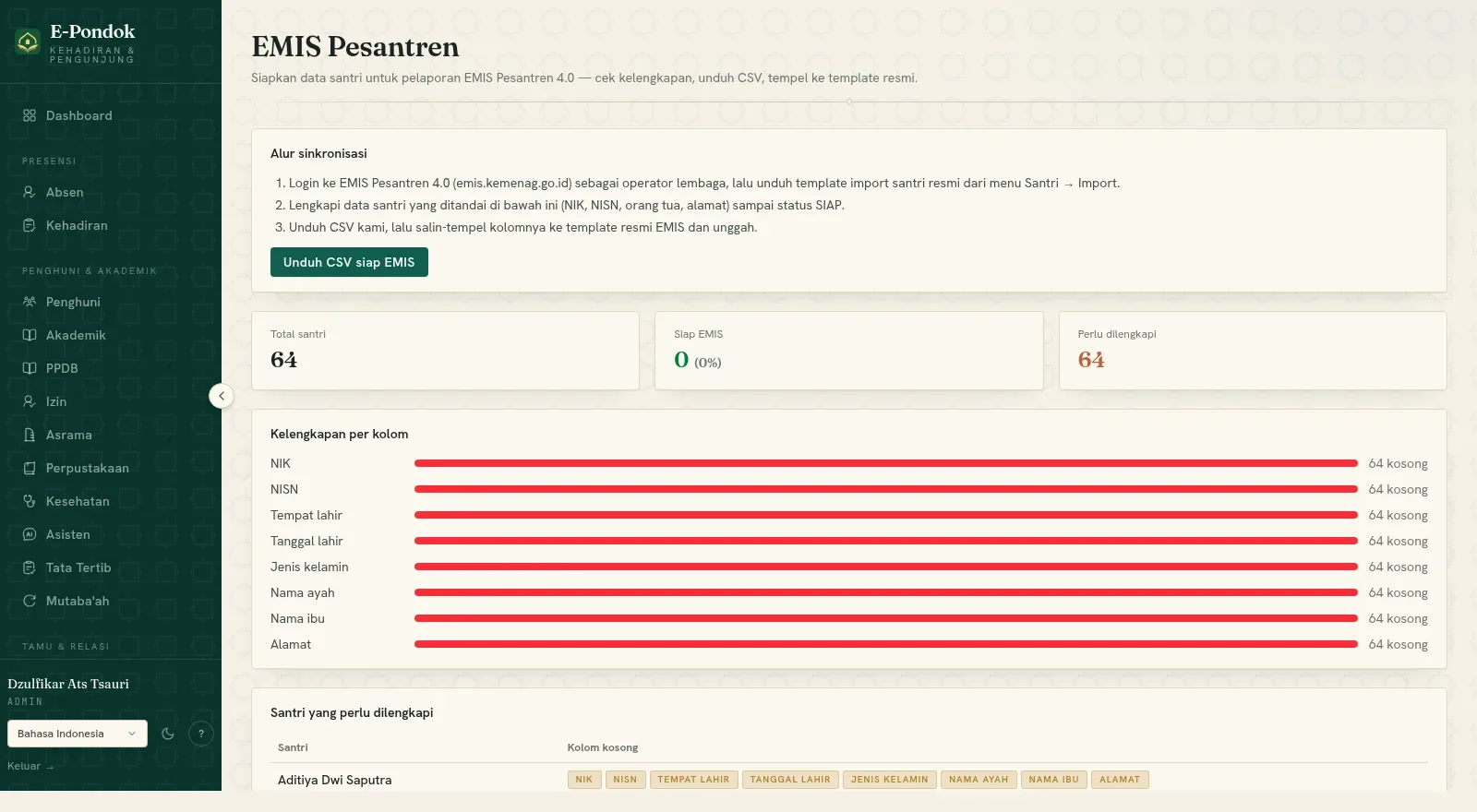Click the NAMA AYAH tag in Aditiya's row
Image resolution: width=1477 pixels, height=812 pixels.
[x=979, y=780]
